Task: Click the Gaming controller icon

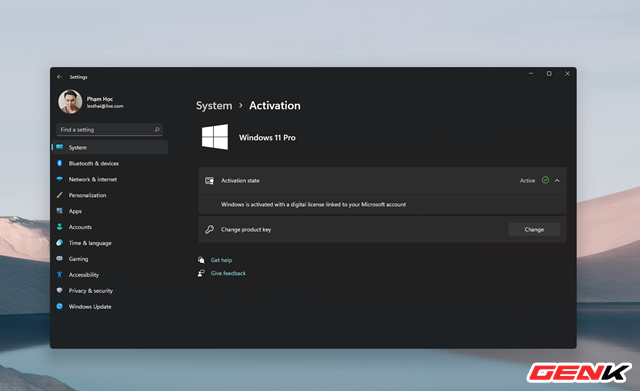Action: click(x=60, y=258)
